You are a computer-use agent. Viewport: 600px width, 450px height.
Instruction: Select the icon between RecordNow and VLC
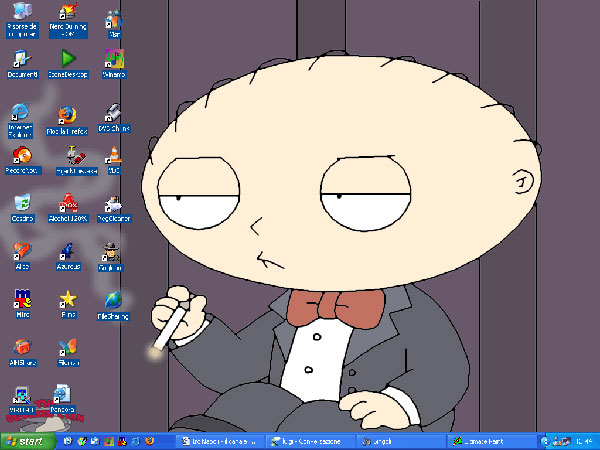[77, 161]
